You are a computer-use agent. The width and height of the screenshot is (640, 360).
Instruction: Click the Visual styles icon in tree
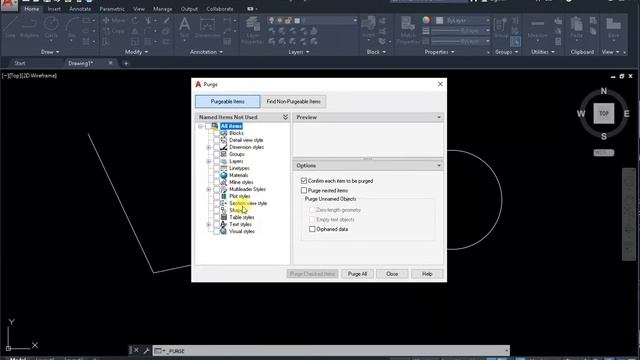coord(224,231)
